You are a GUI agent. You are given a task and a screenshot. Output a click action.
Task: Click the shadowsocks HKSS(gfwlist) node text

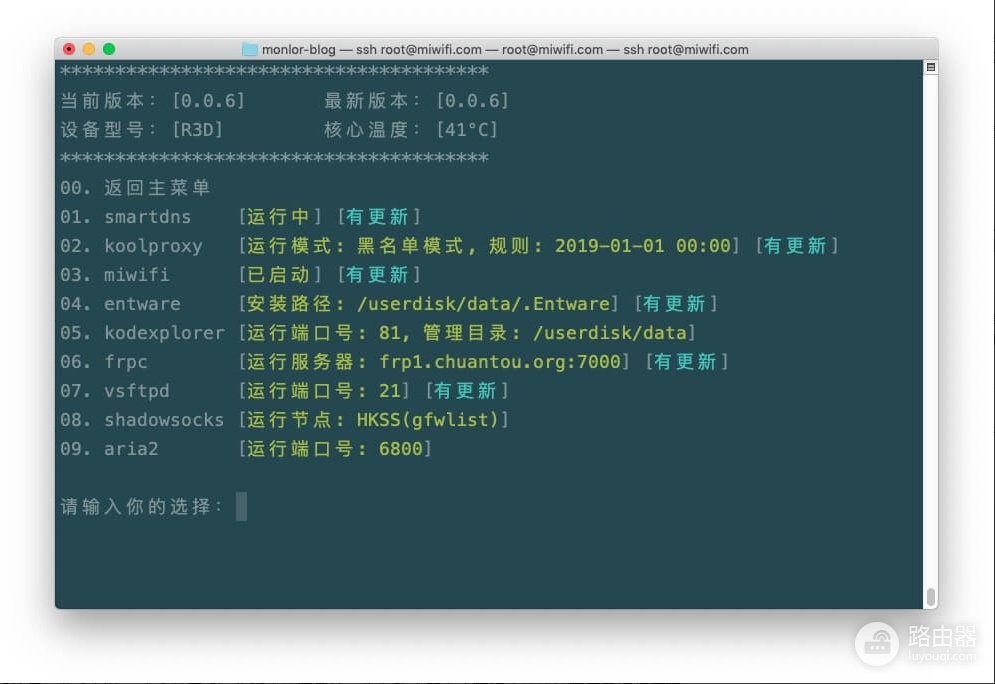tap(428, 420)
